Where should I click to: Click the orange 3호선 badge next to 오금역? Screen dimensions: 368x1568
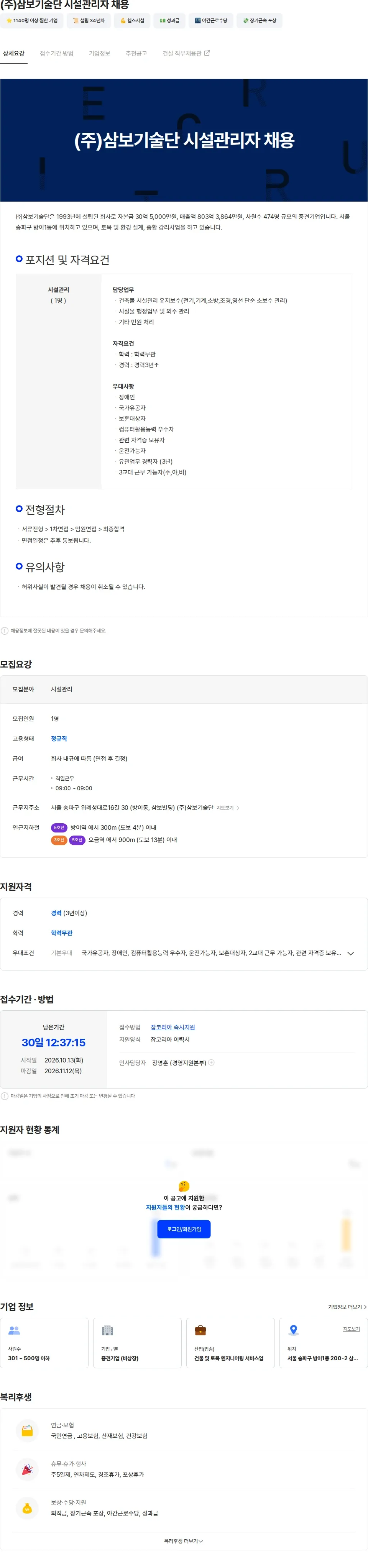pyautogui.click(x=59, y=840)
